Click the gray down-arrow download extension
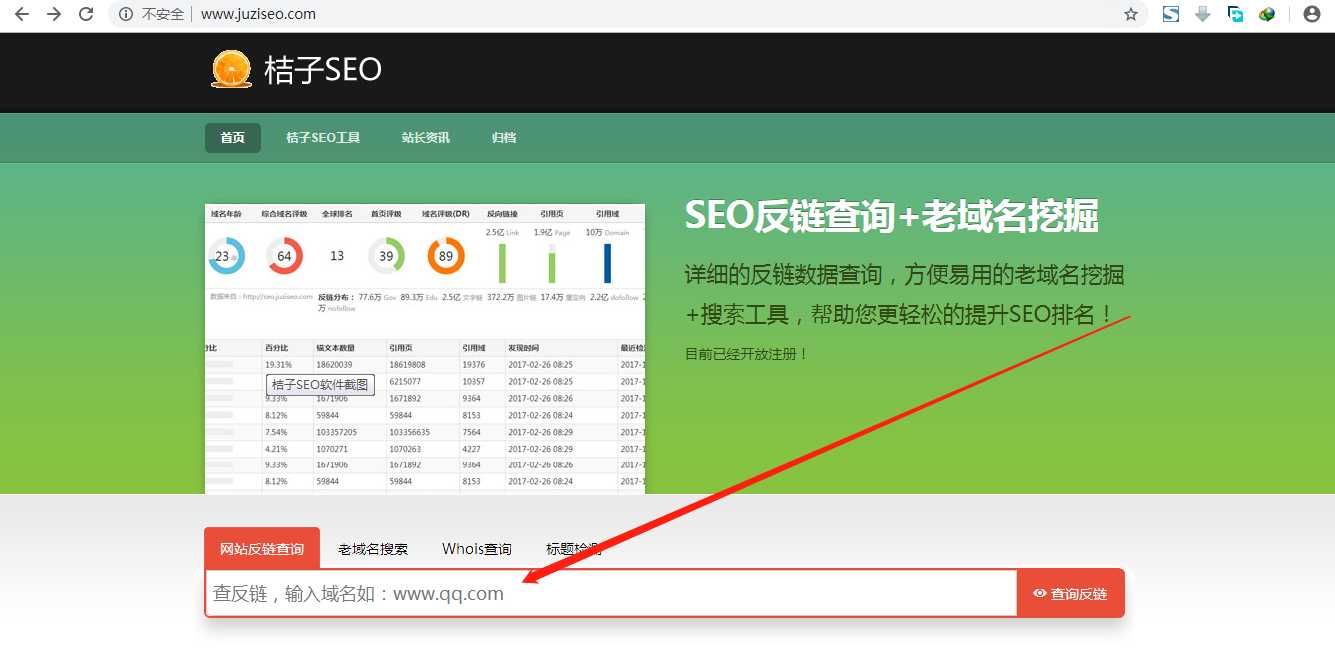 (1203, 14)
